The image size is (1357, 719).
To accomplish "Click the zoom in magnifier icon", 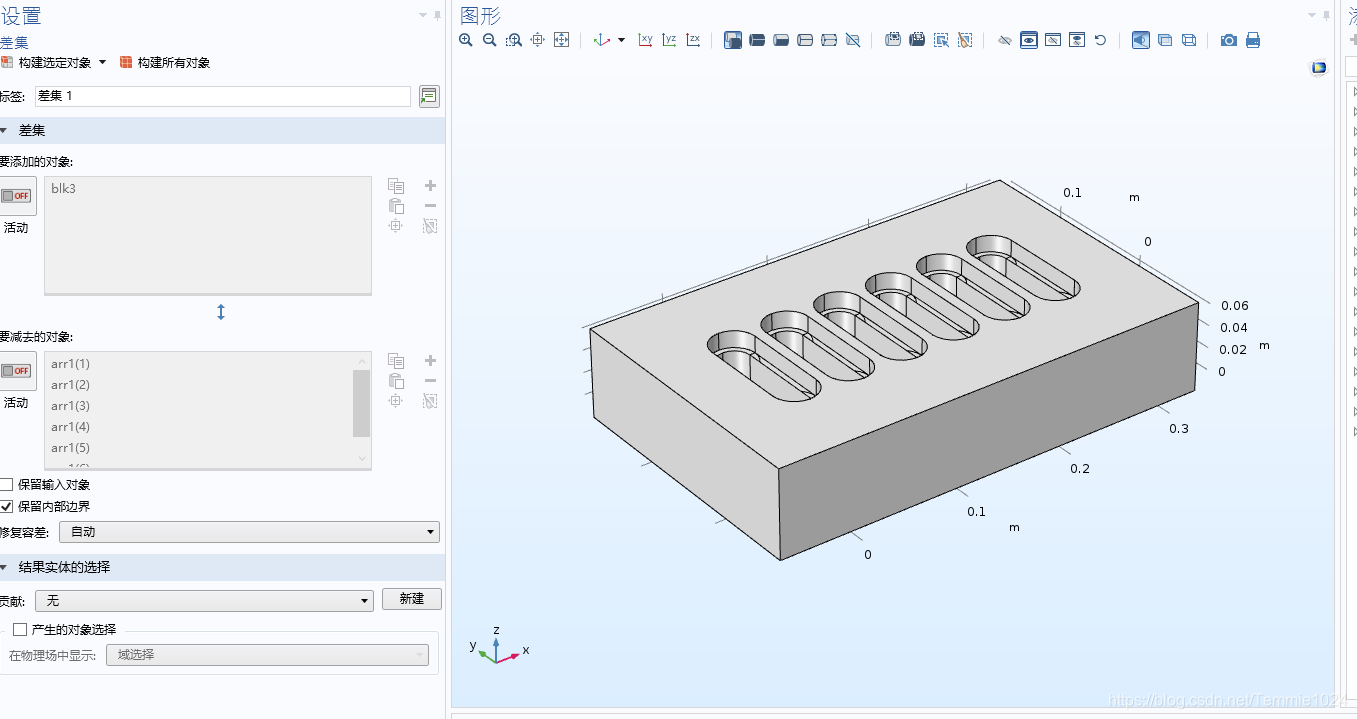I will [x=466, y=40].
